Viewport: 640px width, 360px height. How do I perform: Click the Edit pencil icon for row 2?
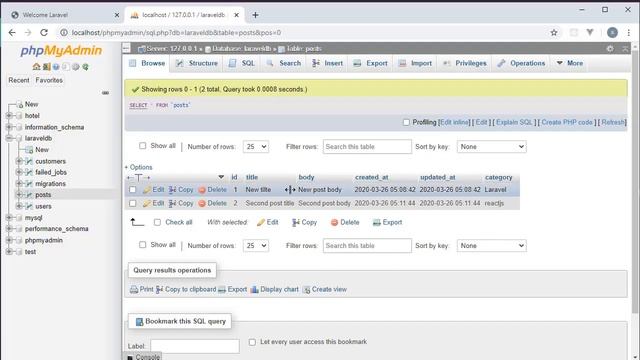click(x=147, y=203)
